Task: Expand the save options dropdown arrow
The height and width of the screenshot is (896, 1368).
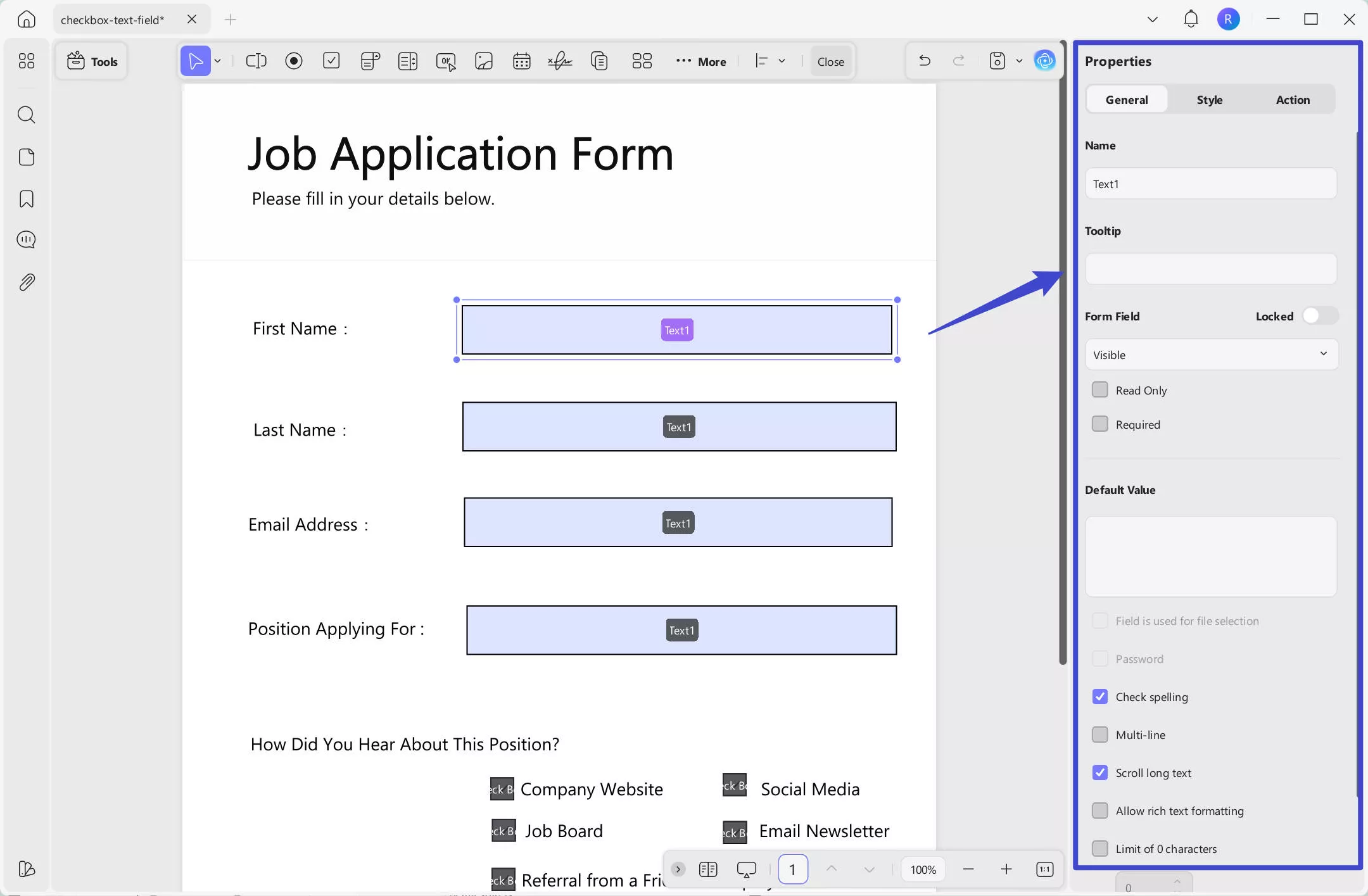Action: pyautogui.click(x=1019, y=61)
